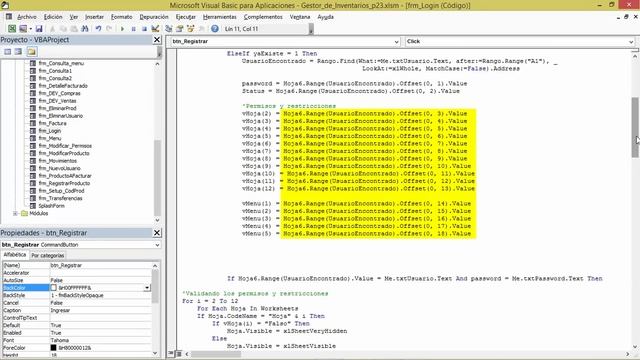Expand the Click procedure dropdown
Screen dimensions: 640x360
point(631,42)
